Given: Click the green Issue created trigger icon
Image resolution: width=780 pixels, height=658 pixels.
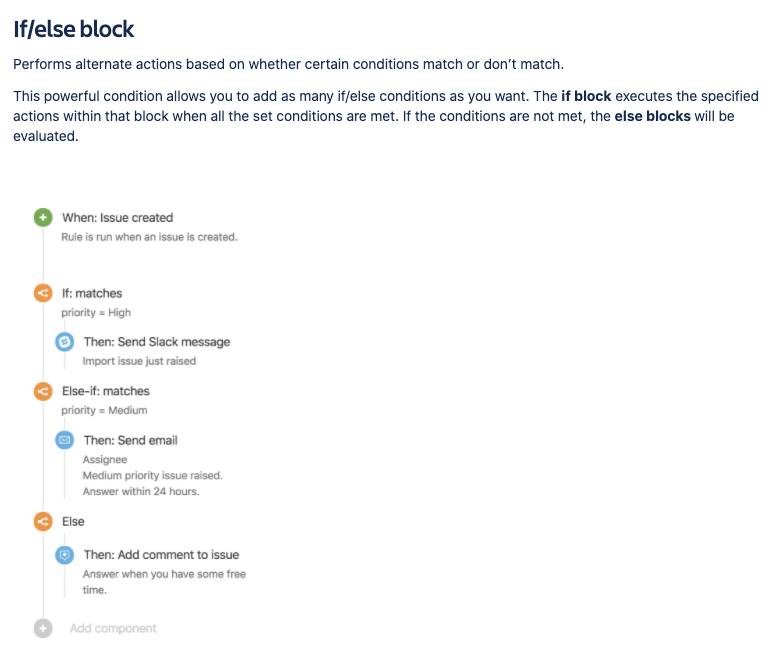Looking at the screenshot, I should pos(43,217).
